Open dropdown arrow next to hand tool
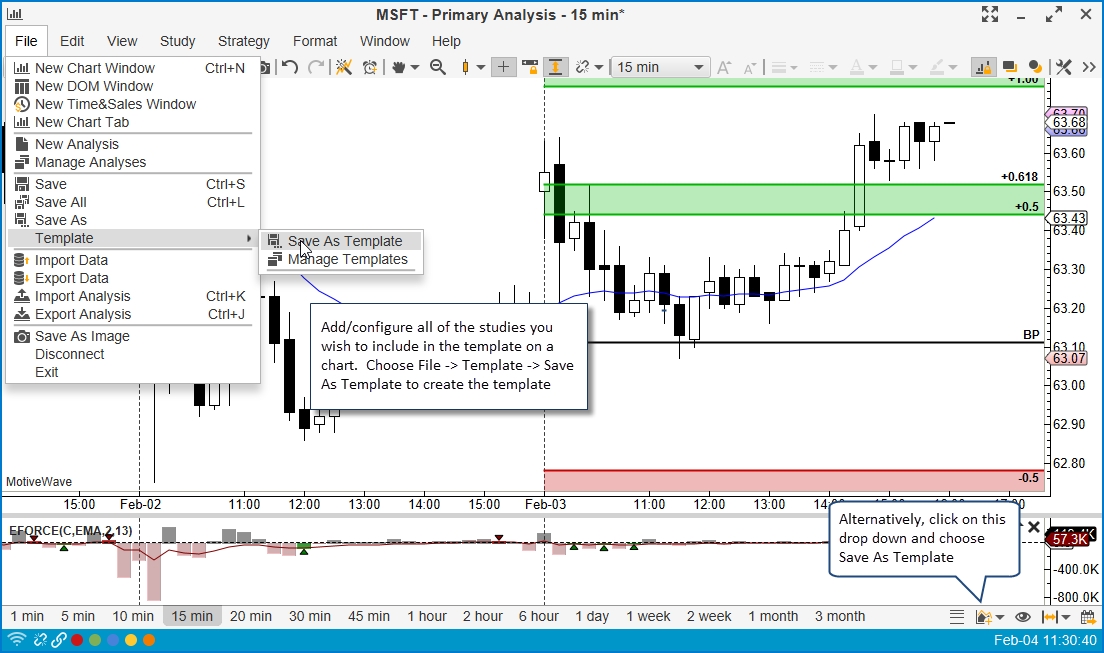 tap(415, 68)
